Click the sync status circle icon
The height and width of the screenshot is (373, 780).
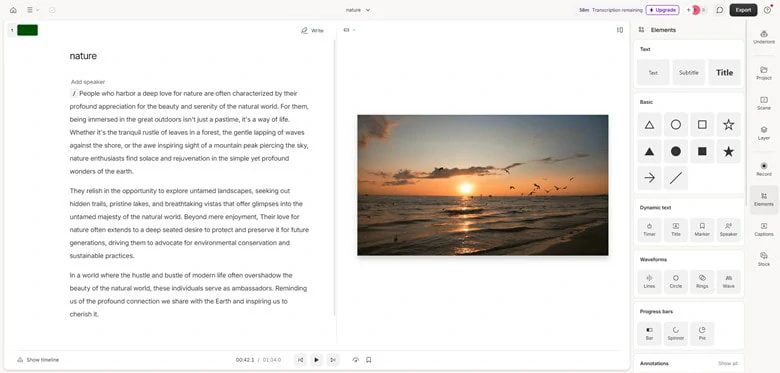(x=52, y=10)
